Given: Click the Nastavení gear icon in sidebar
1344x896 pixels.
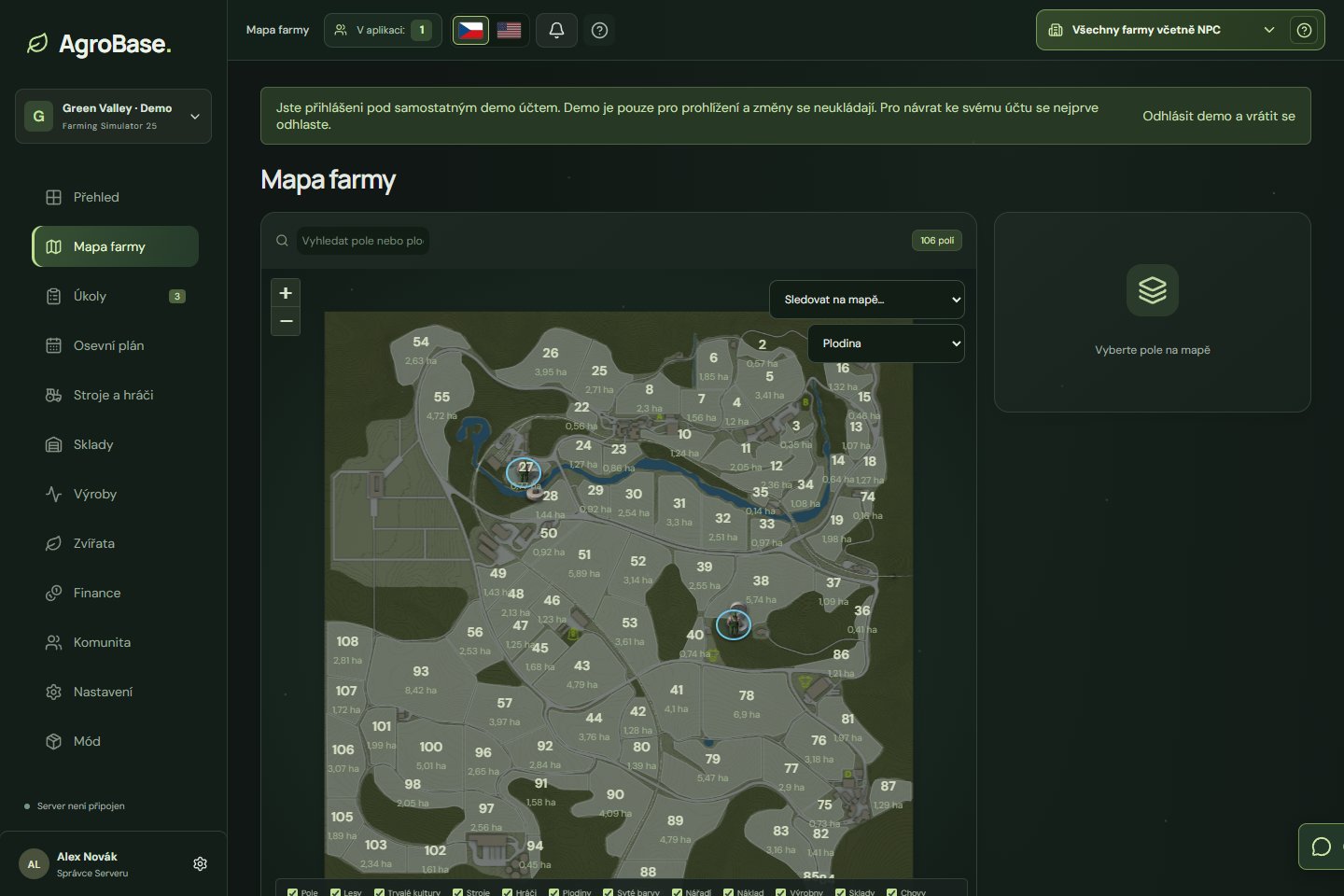Looking at the screenshot, I should point(53,692).
